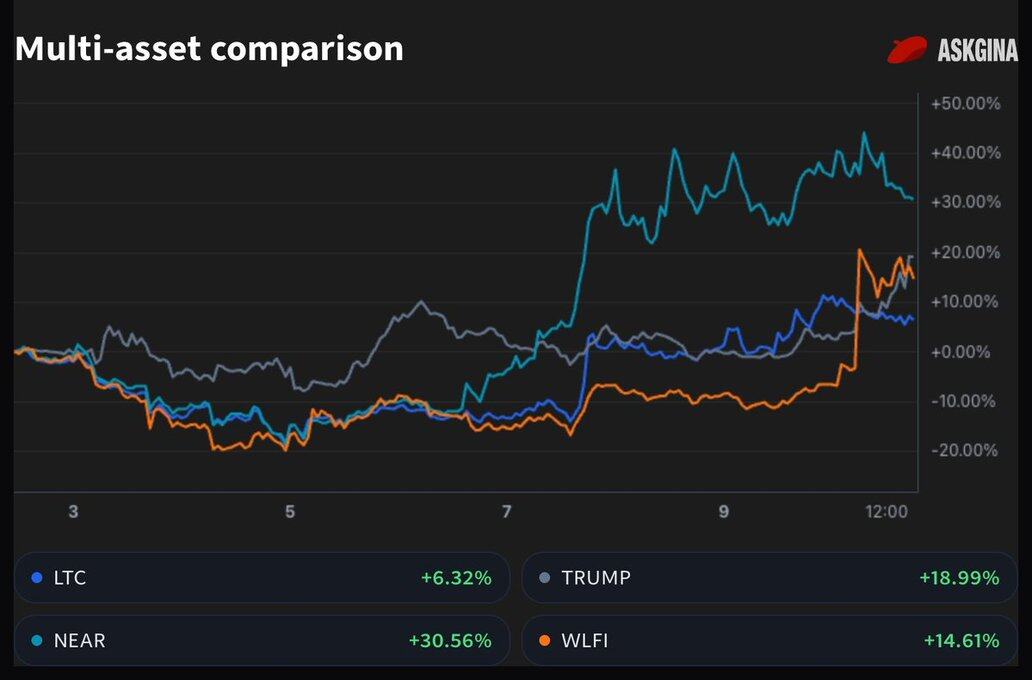Viewport: 1032px width, 680px height.
Task: Click the NEAR +30.56% percentage value
Action: pos(450,640)
